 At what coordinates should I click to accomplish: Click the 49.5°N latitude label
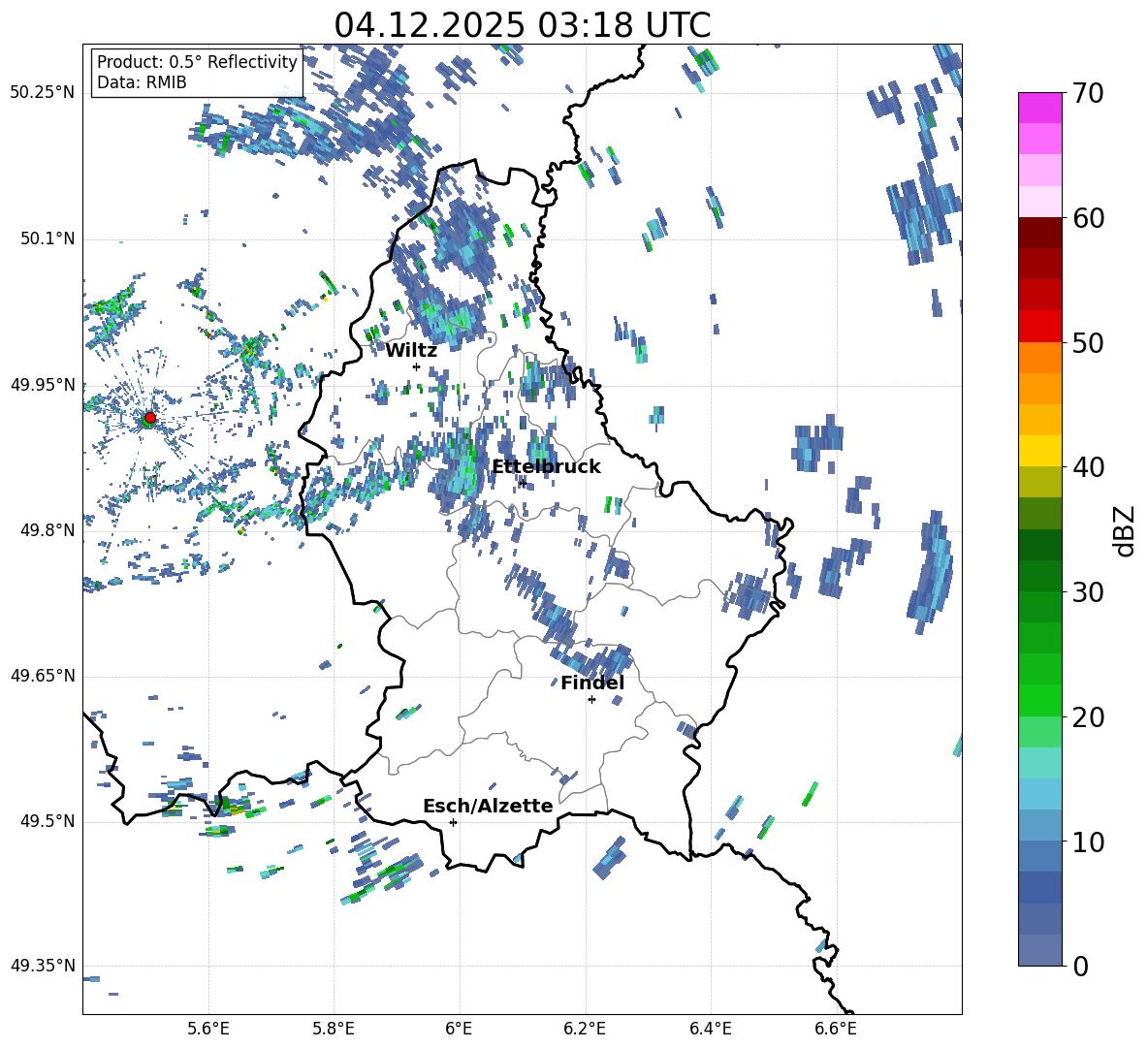coord(47,821)
